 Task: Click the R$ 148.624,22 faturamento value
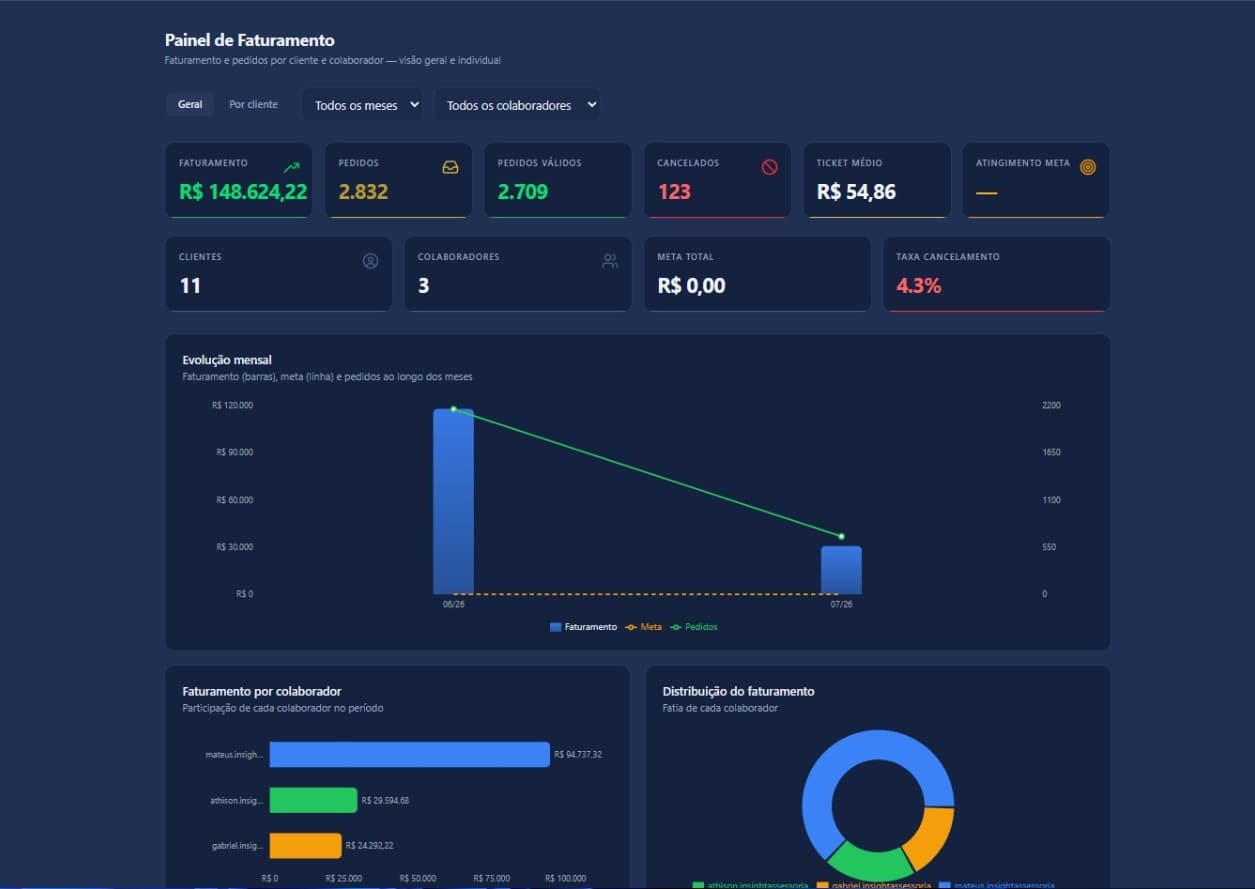[x=243, y=192]
